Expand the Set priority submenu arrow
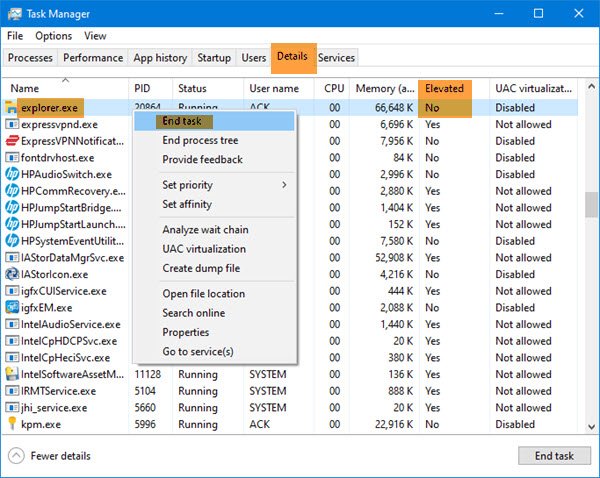 284,185
